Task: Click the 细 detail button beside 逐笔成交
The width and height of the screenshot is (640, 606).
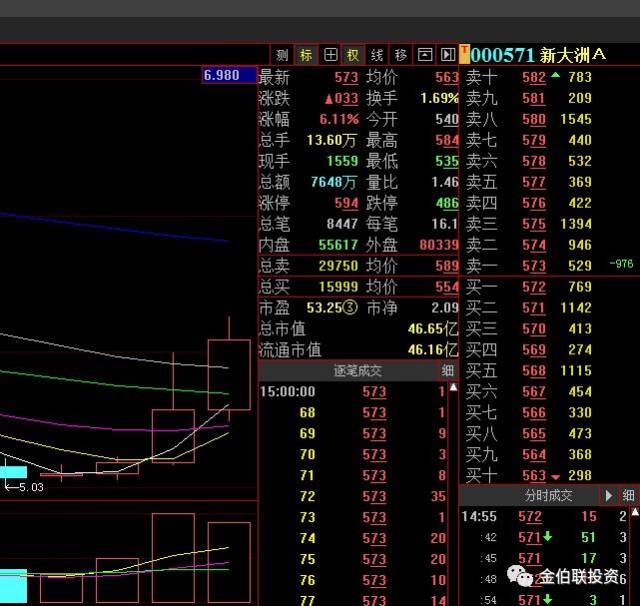Action: [447, 371]
